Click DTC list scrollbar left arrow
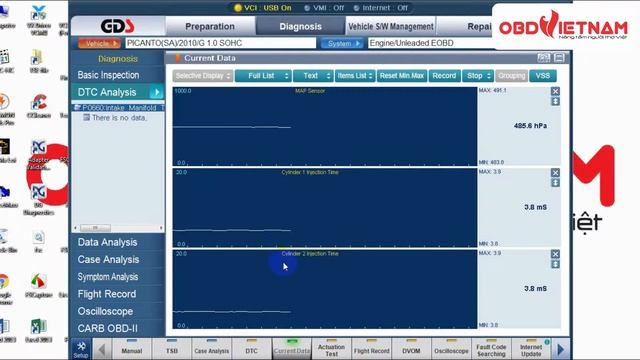The width and height of the screenshot is (640, 360). 75,228
